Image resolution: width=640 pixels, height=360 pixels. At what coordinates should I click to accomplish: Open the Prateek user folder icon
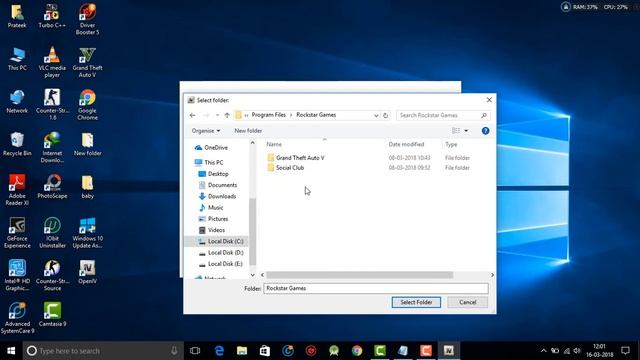pos(17,16)
